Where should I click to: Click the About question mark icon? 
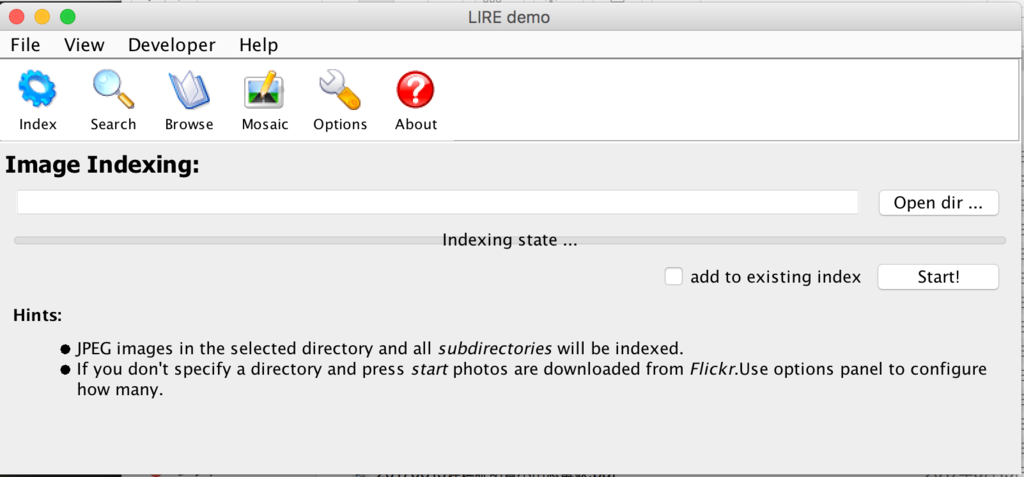pyautogui.click(x=415, y=92)
